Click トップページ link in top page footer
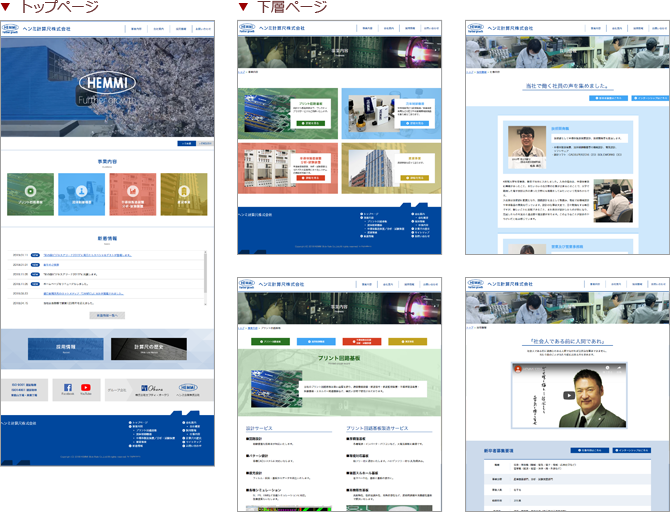 pyautogui.click(x=140, y=422)
